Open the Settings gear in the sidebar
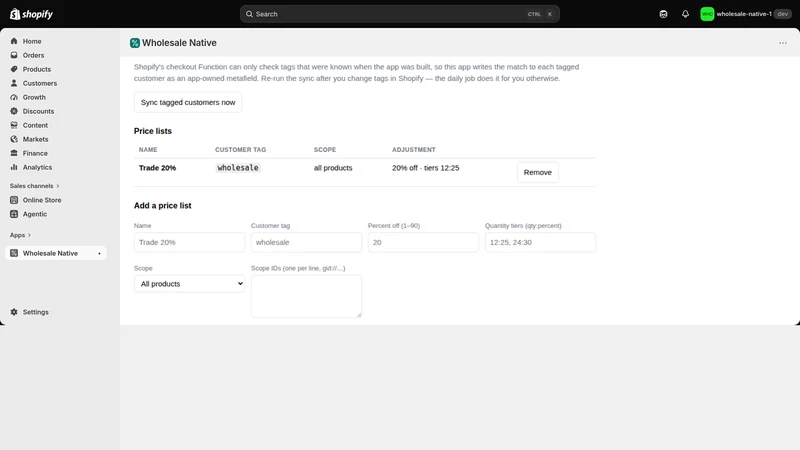800x450 pixels. point(14,312)
